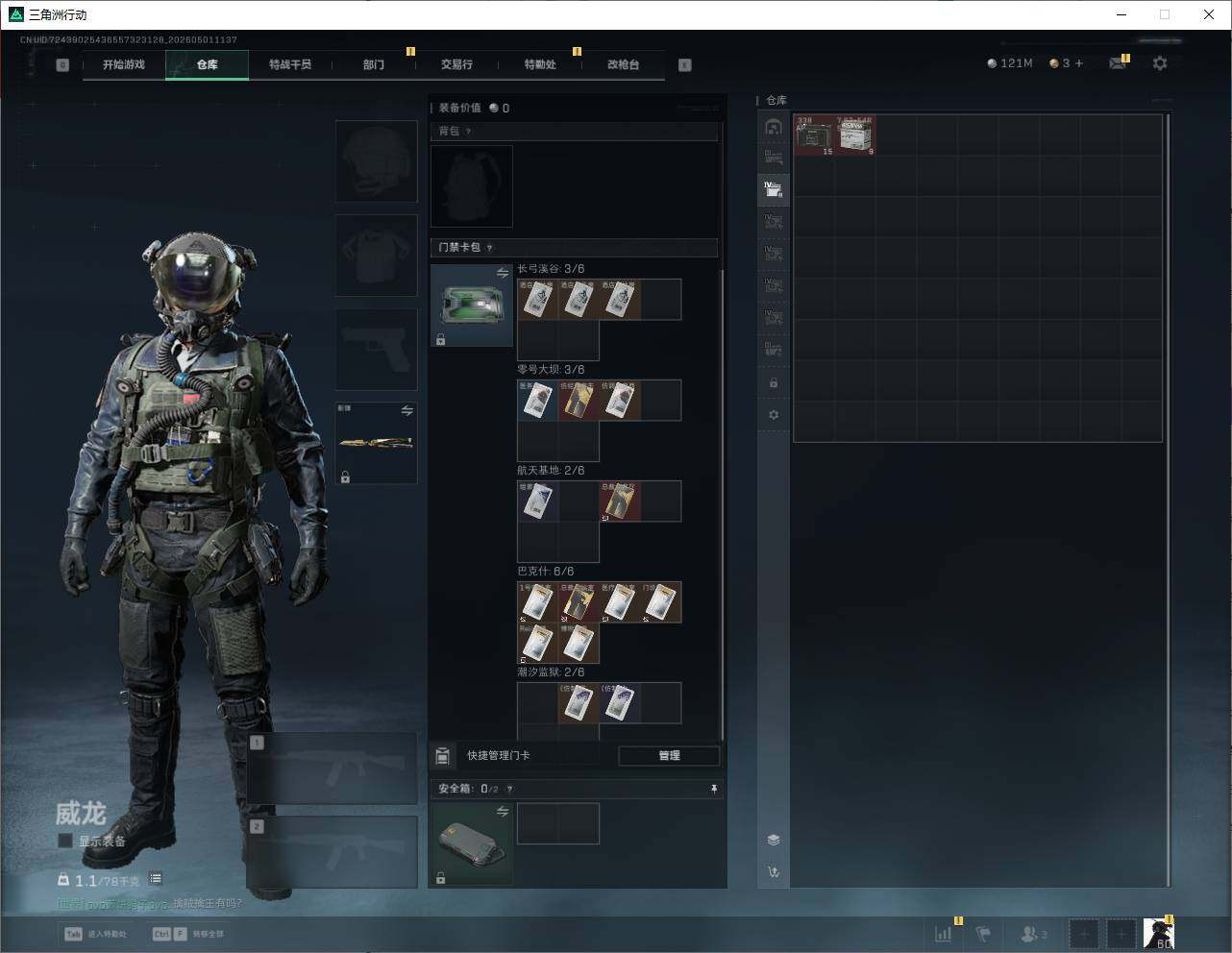Toggle the 显示装备 checkbox
1232x953 pixels.
65,841
